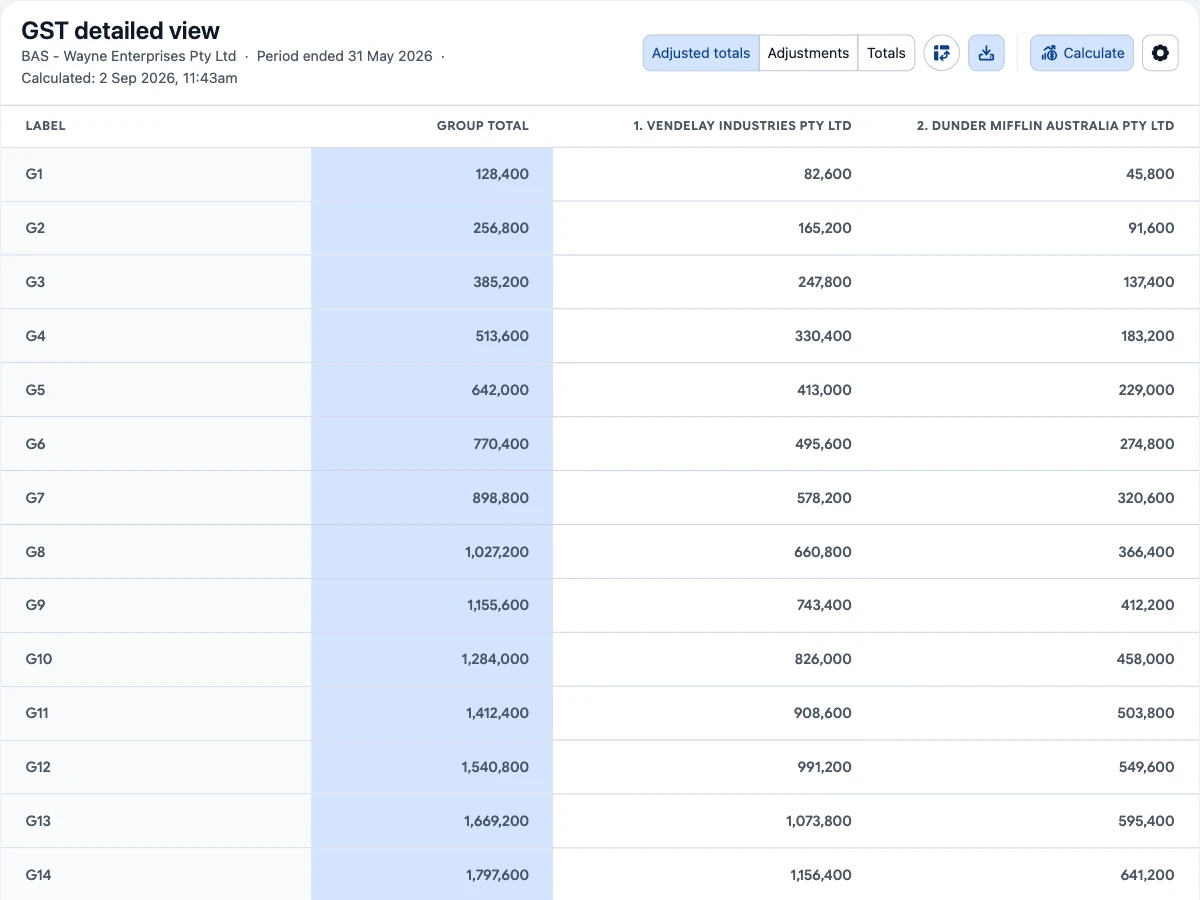Click group total 128,400 for G1
The width and height of the screenshot is (1200, 900).
[502, 174]
